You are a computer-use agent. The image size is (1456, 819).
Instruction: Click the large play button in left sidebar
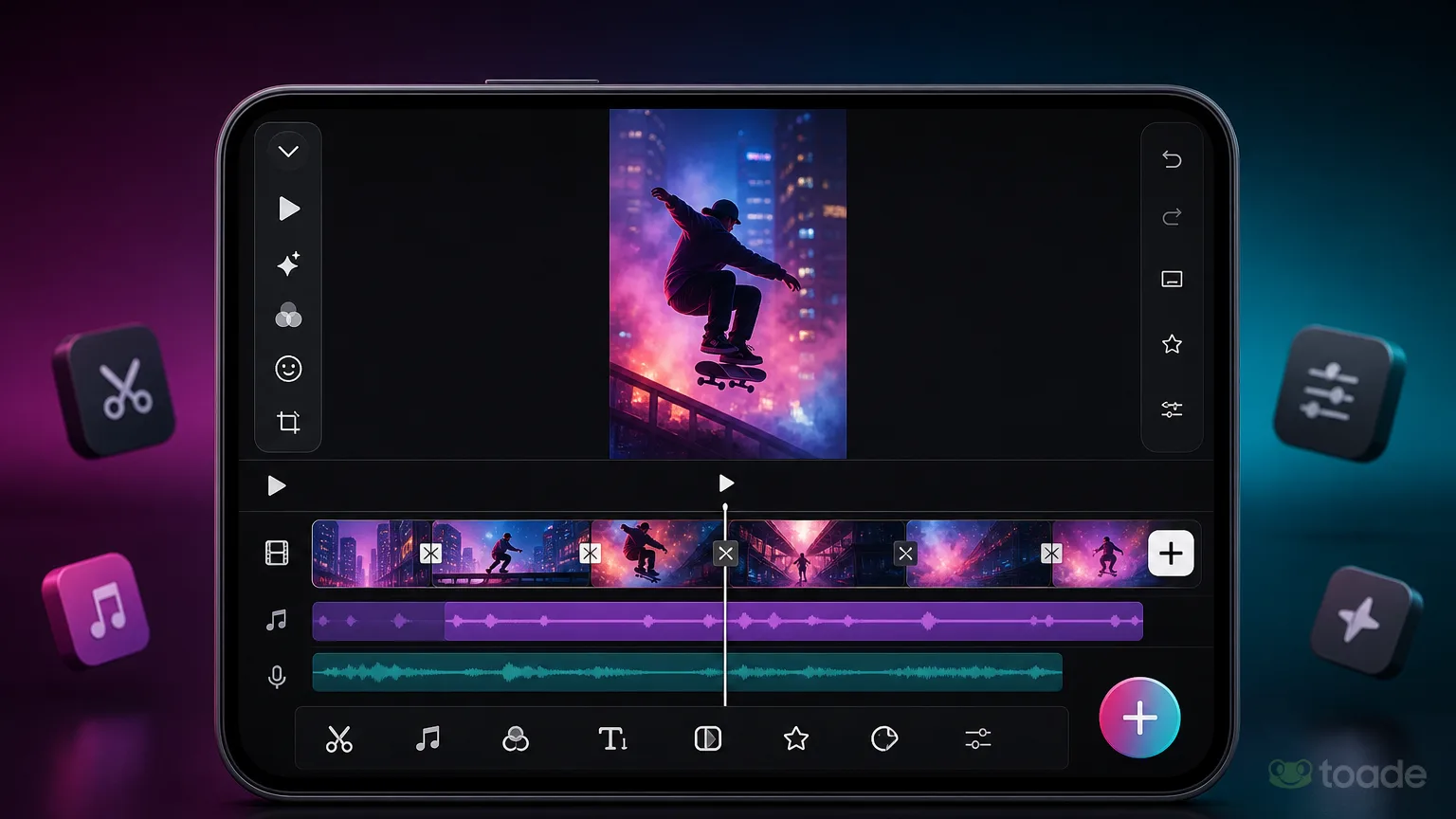tap(289, 209)
